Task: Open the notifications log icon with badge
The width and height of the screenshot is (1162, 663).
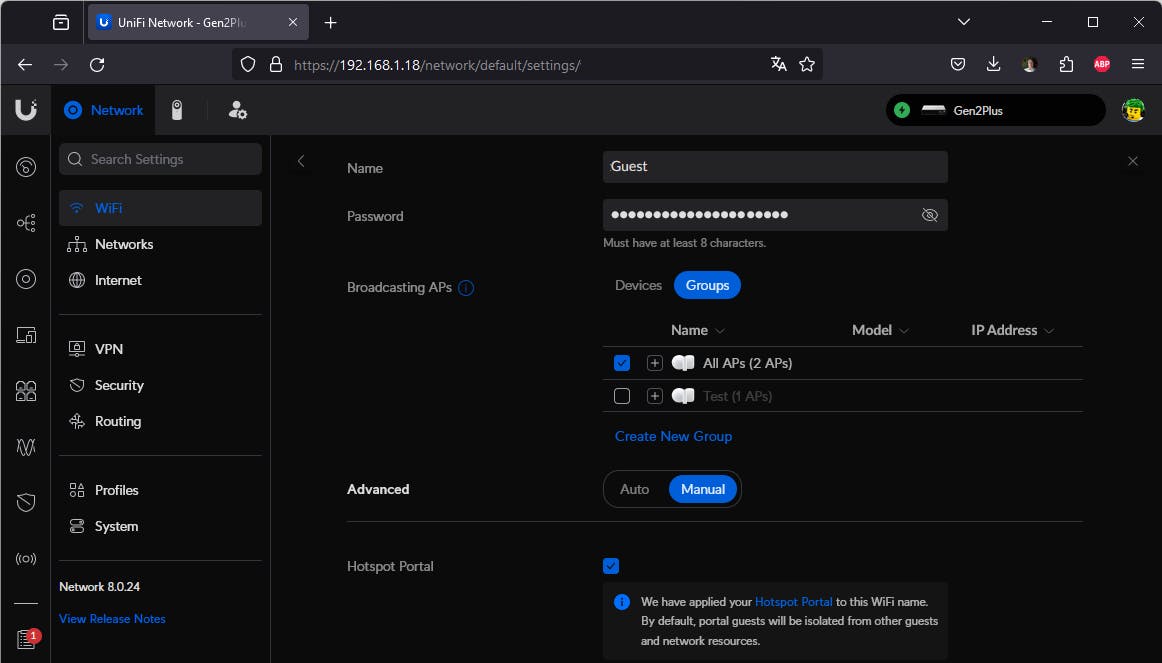Action: [x=26, y=639]
